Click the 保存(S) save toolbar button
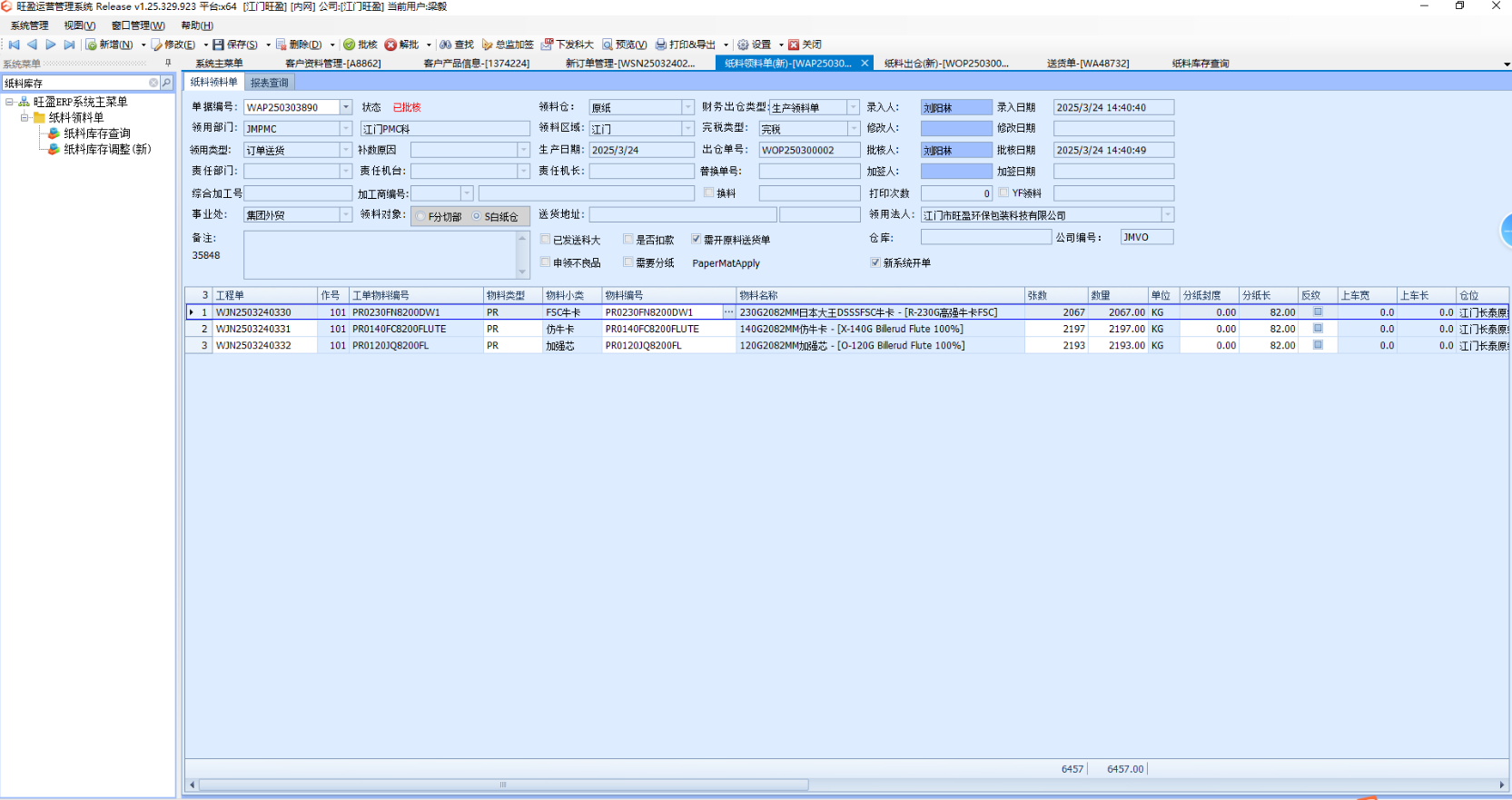Image resolution: width=1512 pixels, height=800 pixels. click(x=235, y=44)
